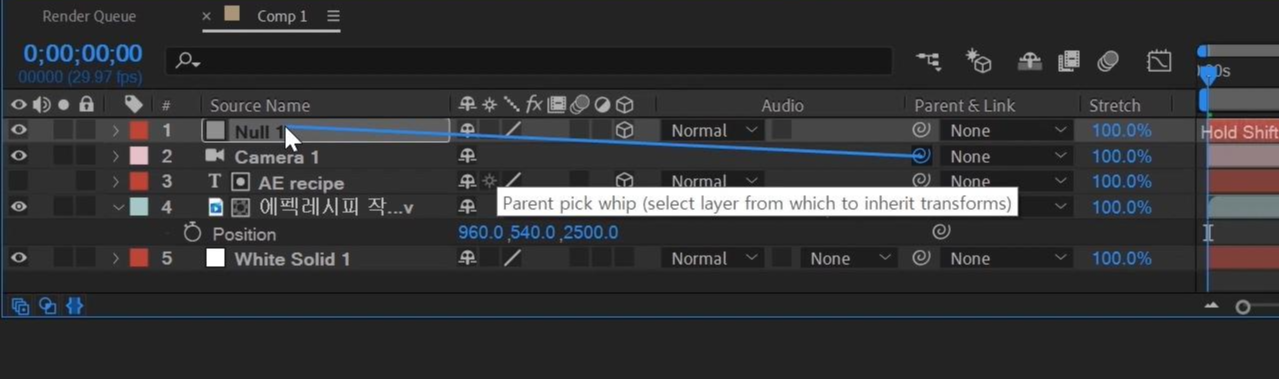Click the Shy layers hide switch icon

(x=1029, y=61)
